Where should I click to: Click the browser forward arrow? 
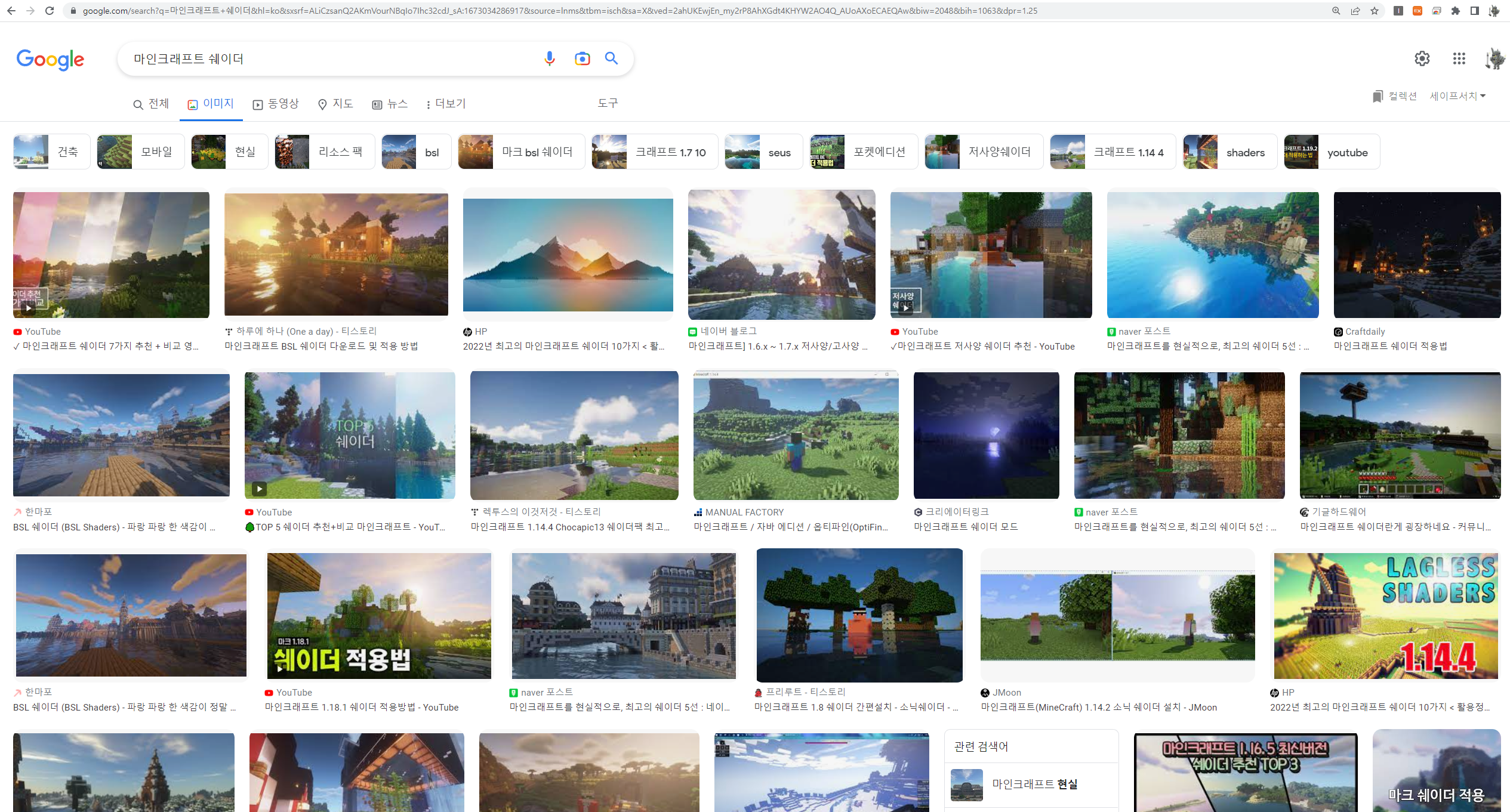[30, 11]
